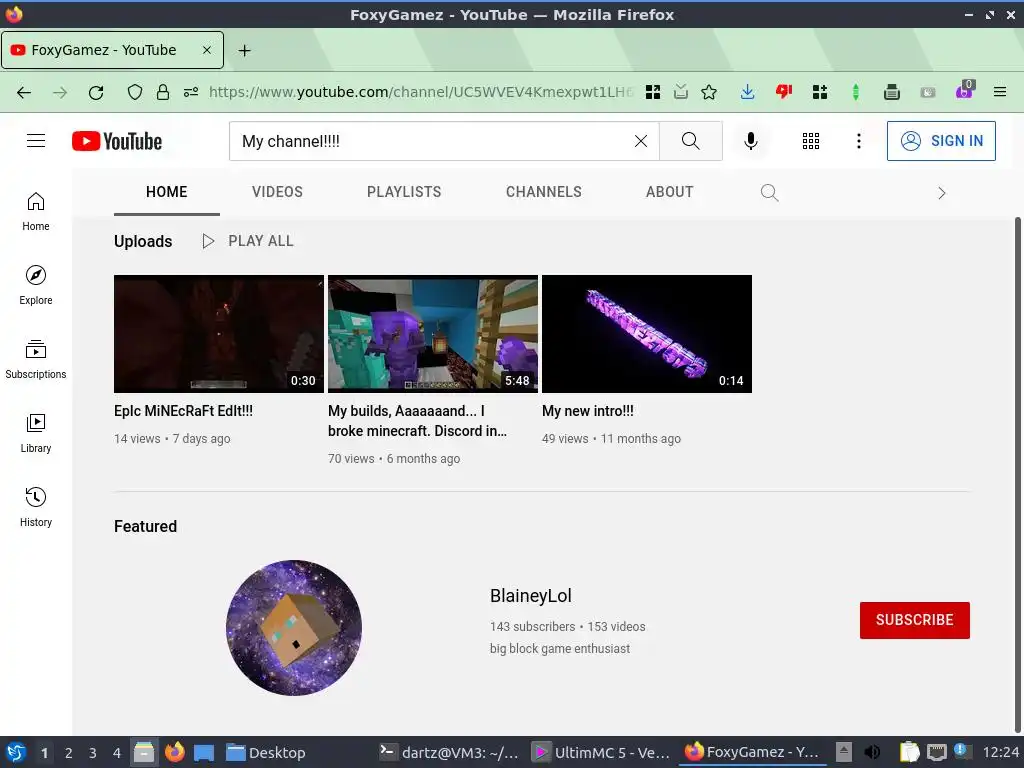Clear the search box with the X
The image size is (1024, 768).
641,141
